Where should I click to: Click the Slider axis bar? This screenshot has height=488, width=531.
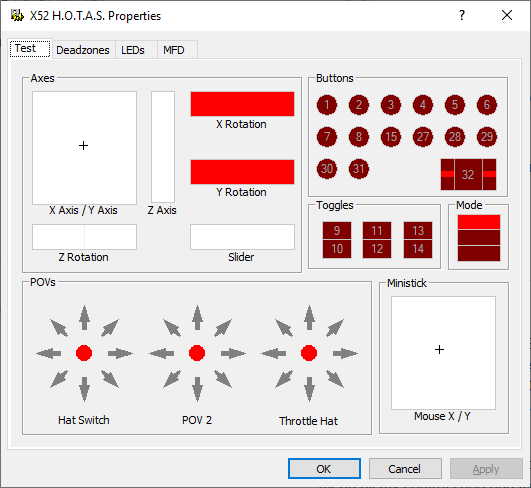coord(242,237)
